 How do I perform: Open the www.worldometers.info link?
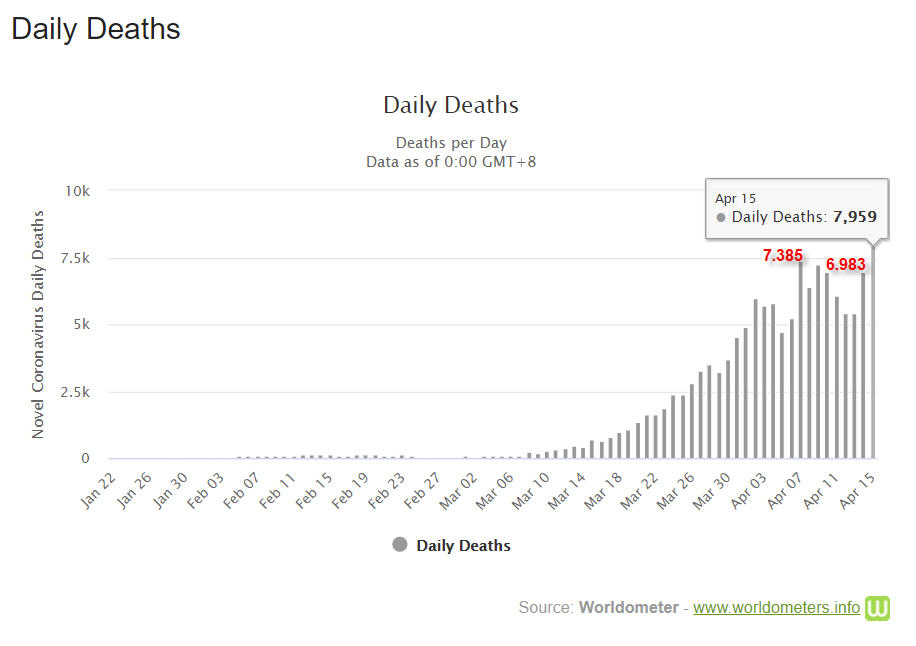[x=776, y=608]
